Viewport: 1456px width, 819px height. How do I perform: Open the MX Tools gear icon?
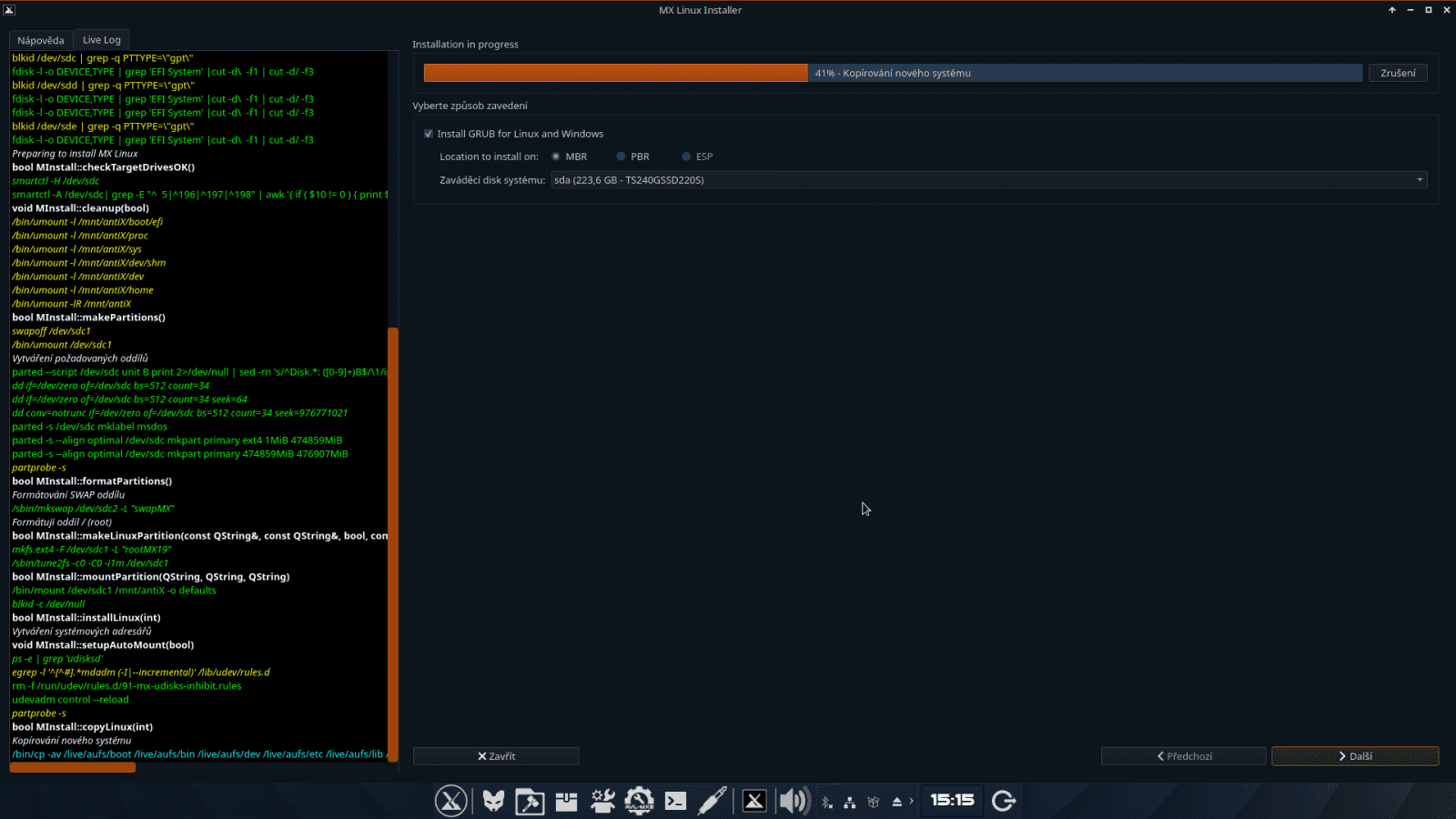pos(602,801)
